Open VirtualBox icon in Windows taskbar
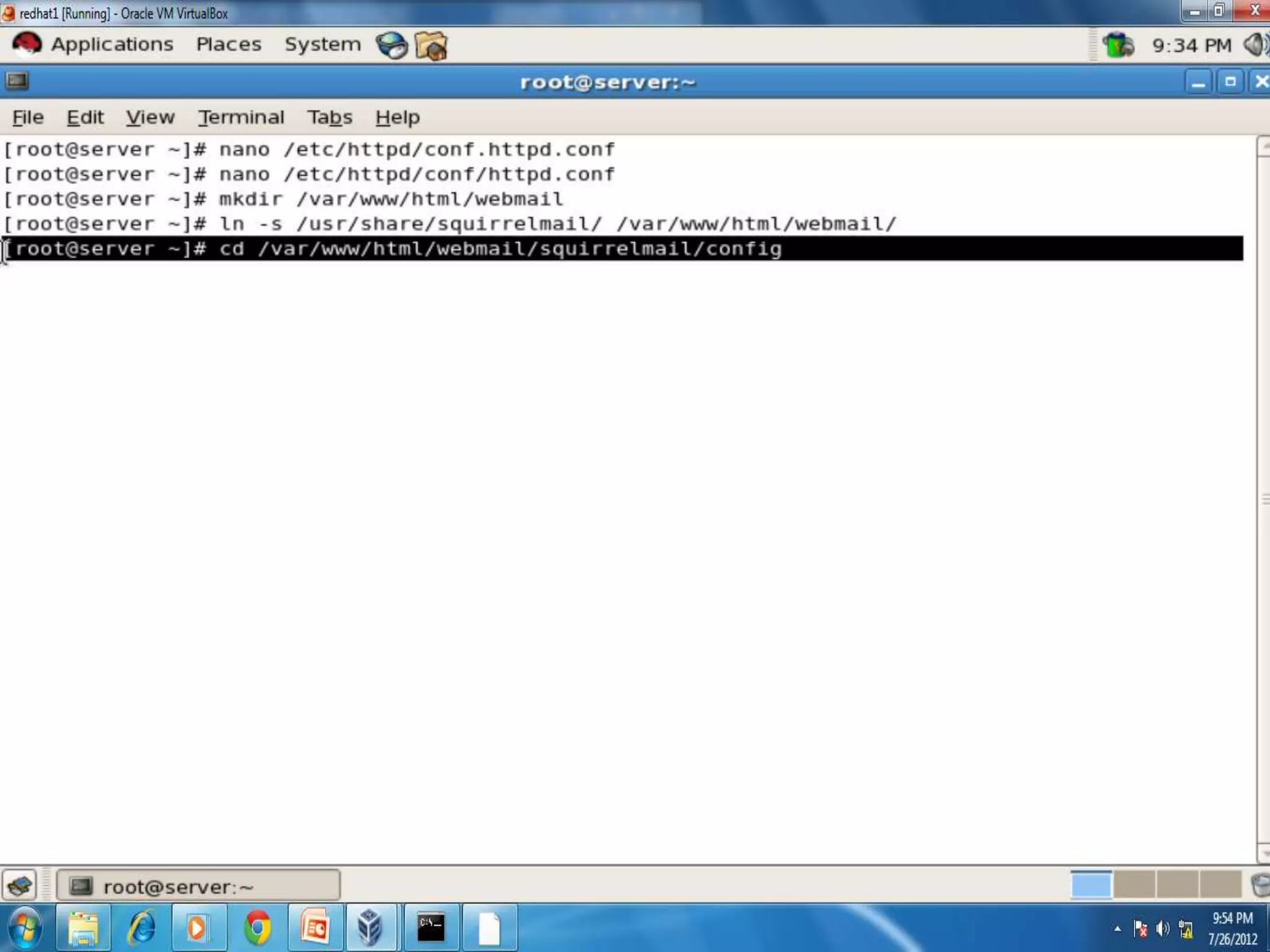Screen dimensions: 1270x952 pos(370,928)
